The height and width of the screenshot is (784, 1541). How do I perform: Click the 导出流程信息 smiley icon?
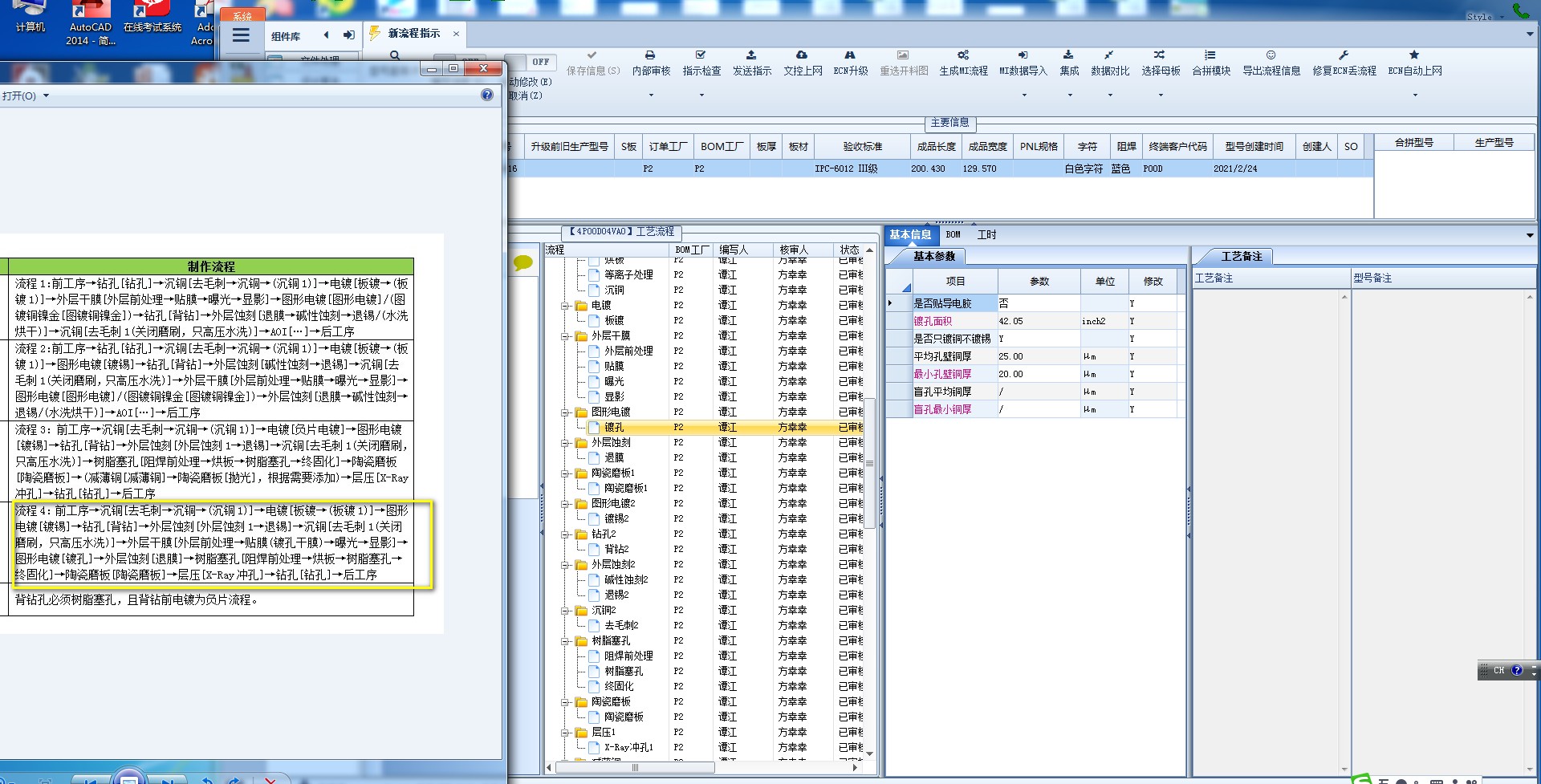pyautogui.click(x=1271, y=55)
